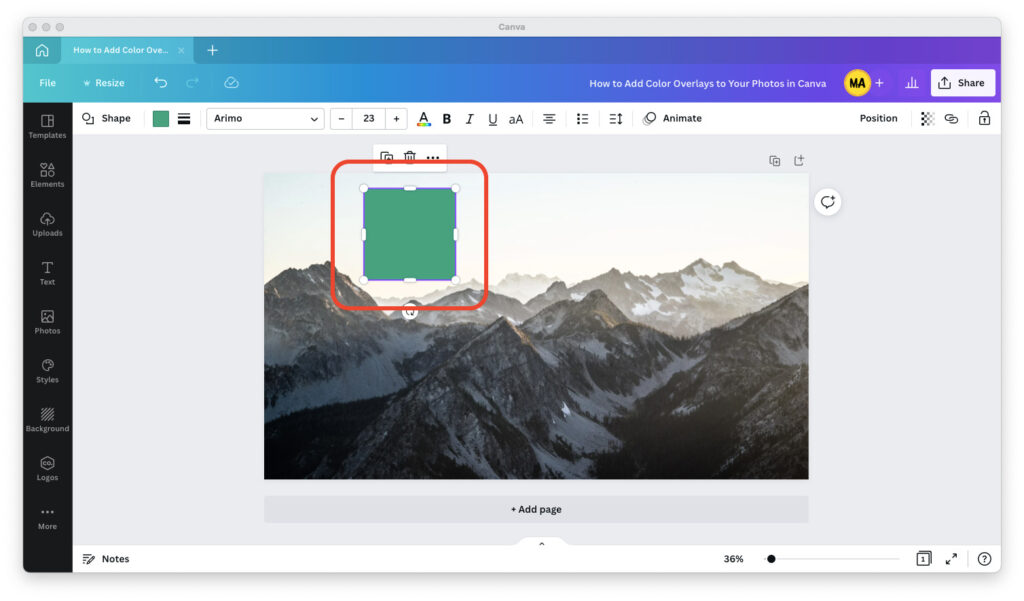Click the design title text
This screenshot has width=1024, height=601.
(x=707, y=84)
